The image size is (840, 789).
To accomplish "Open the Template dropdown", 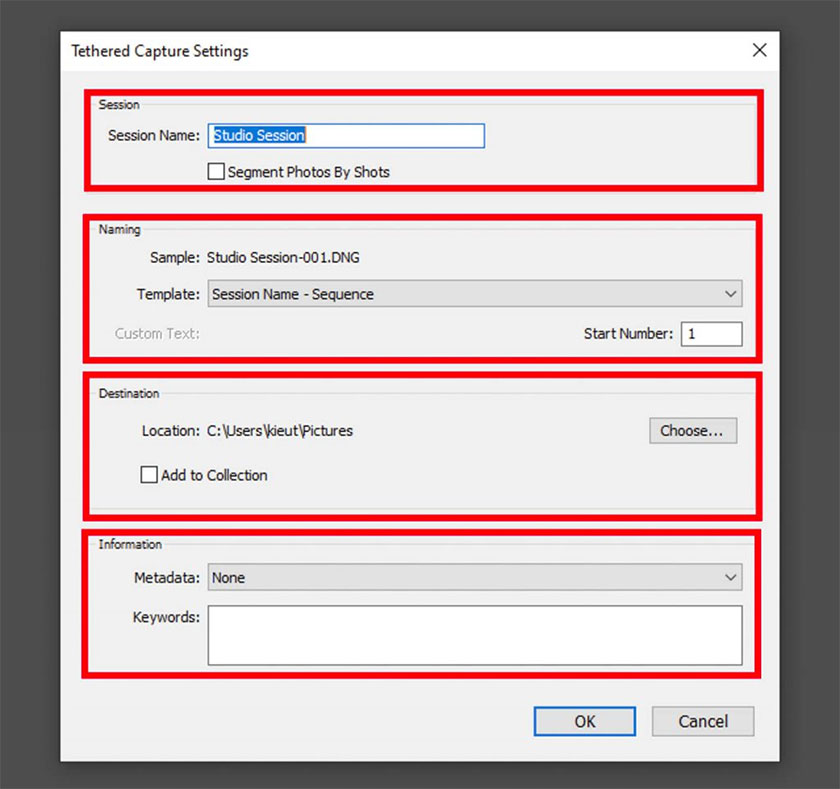I will pyautogui.click(x=475, y=294).
